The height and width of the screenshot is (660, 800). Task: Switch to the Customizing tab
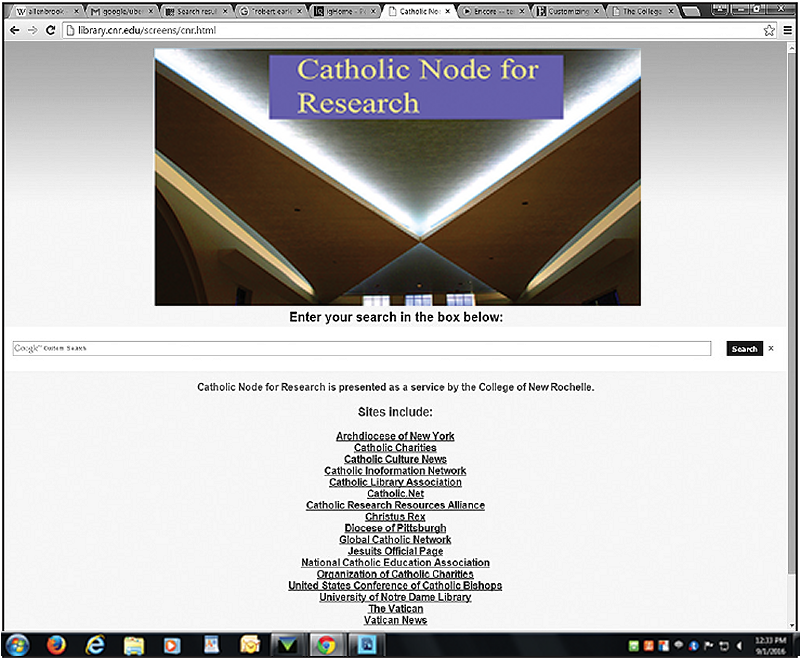(568, 11)
